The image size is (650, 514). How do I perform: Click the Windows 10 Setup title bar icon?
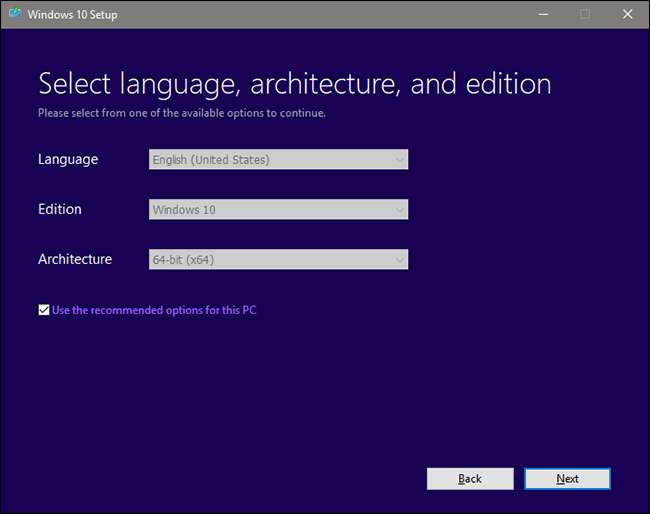click(15, 15)
